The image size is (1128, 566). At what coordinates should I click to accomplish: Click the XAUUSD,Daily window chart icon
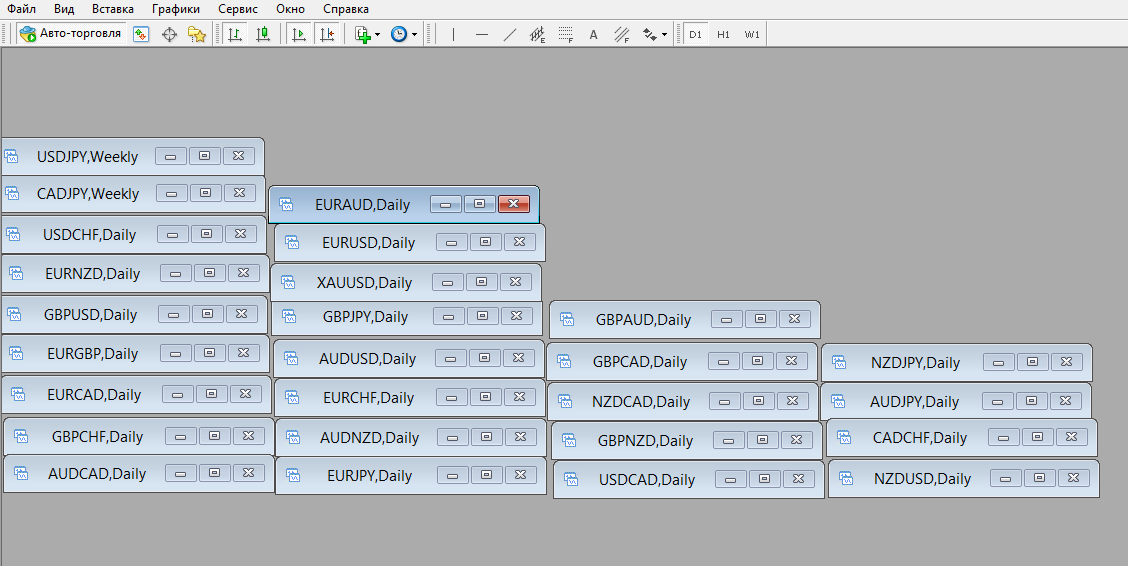coord(288,282)
